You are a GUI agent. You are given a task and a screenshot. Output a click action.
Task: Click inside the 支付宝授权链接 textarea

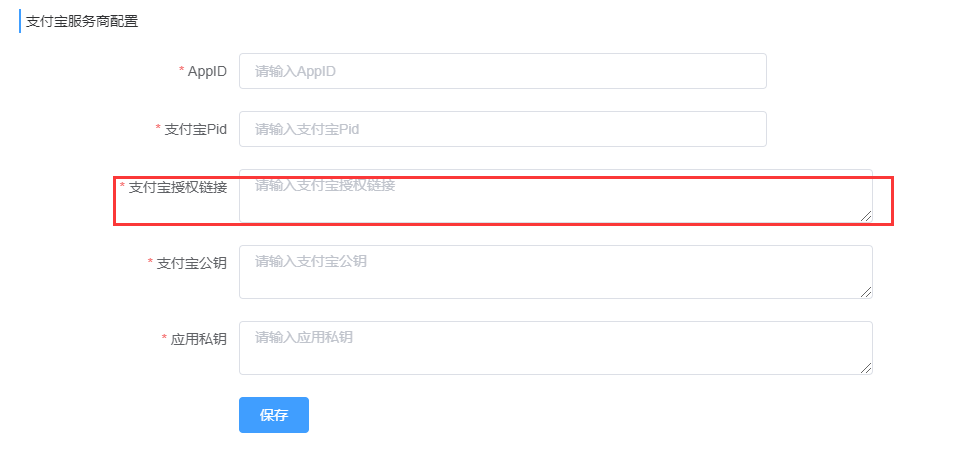[x=555, y=196]
